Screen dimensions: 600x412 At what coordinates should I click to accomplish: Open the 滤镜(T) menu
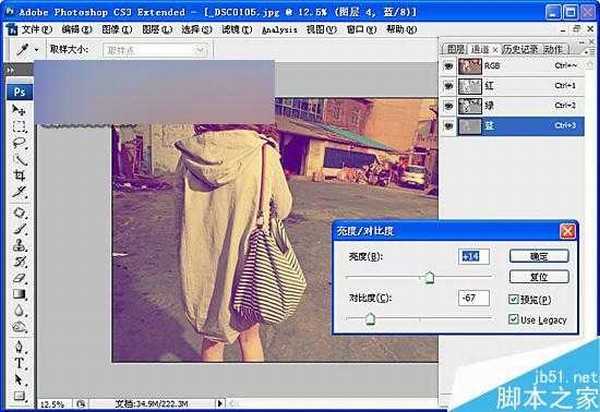tap(237, 29)
